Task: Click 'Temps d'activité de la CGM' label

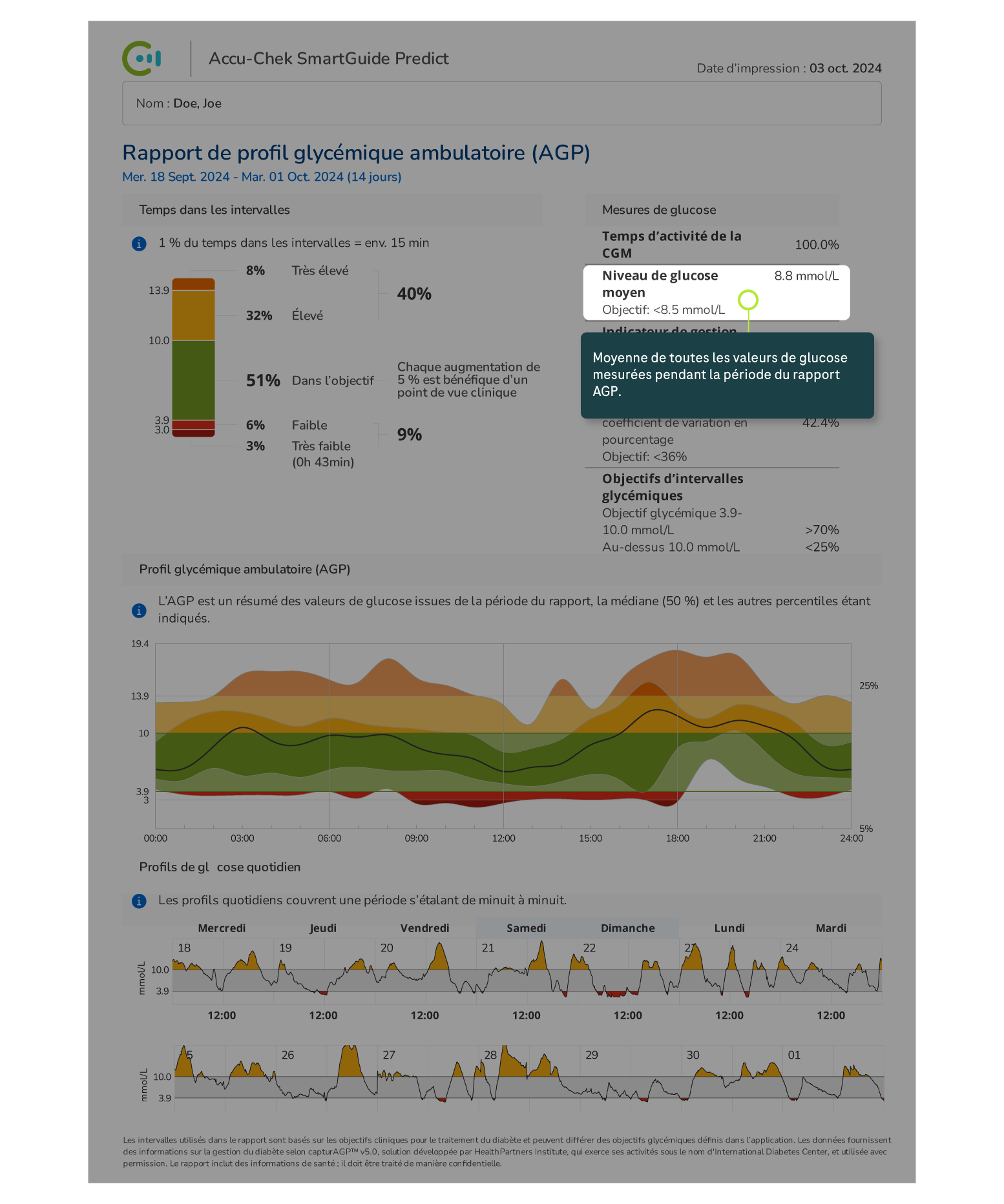Action: pos(672,245)
